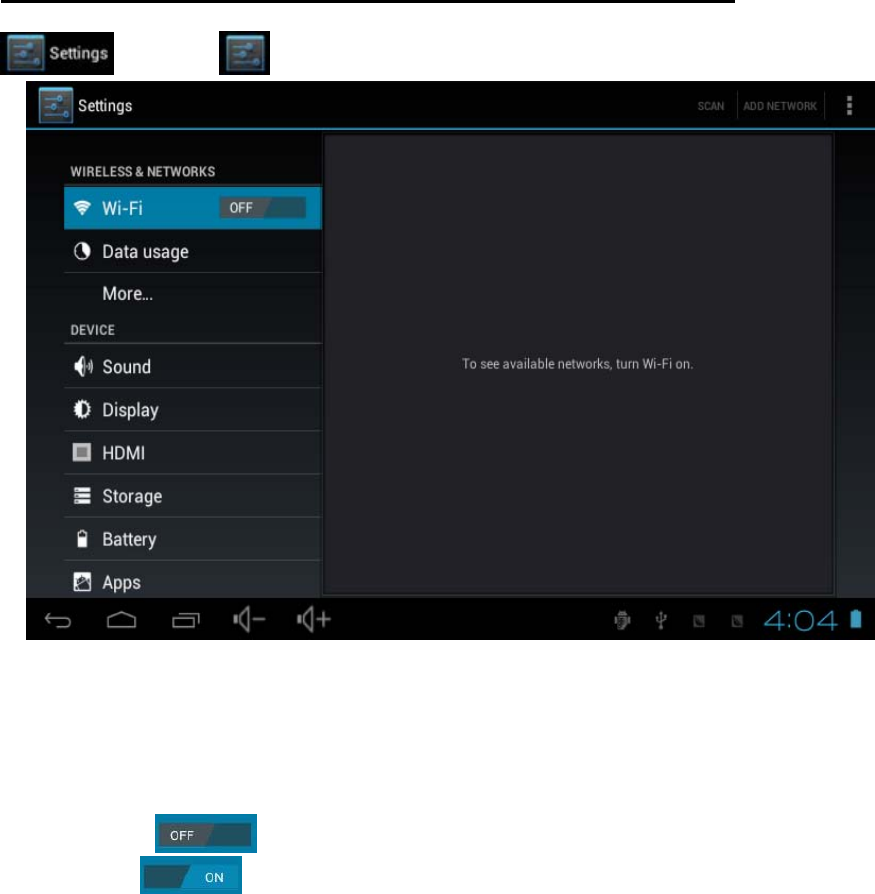The image size is (875, 894).
Task: Click the first SD card status icon
Action: [699, 621]
